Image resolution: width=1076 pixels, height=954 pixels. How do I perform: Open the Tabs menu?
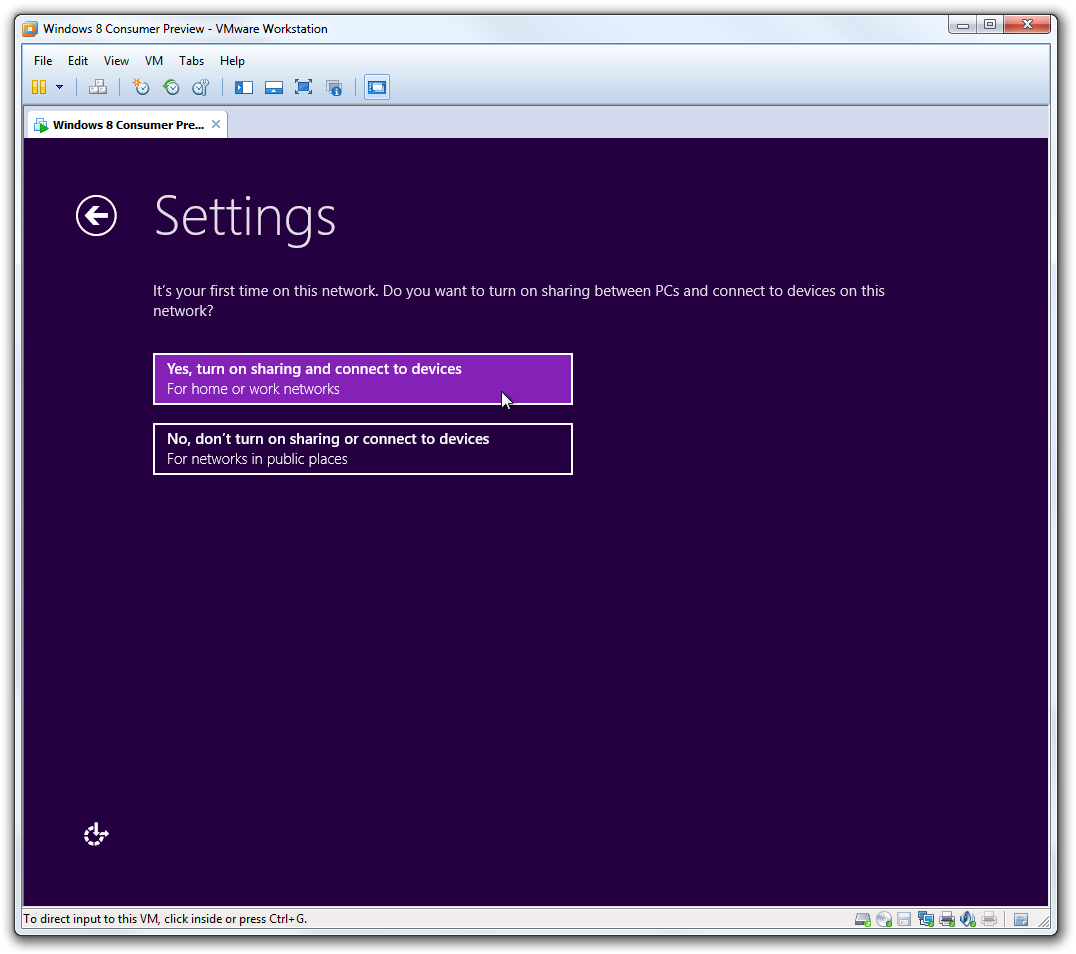click(191, 61)
